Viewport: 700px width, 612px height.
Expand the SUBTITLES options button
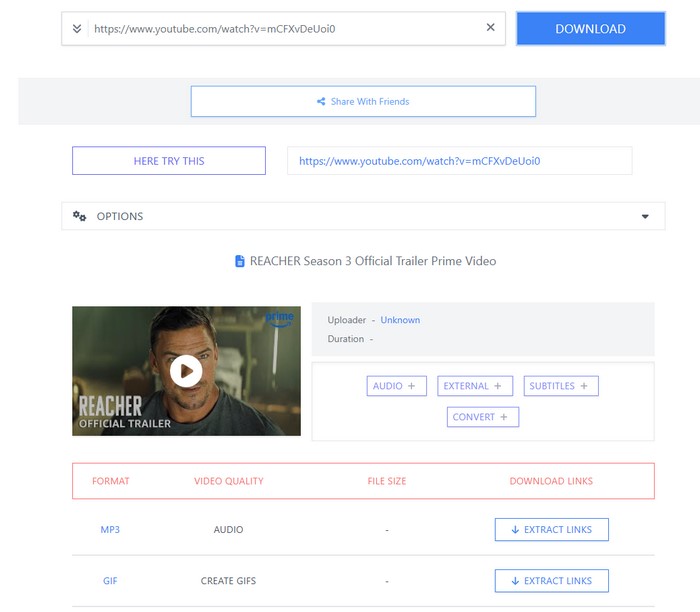click(561, 386)
